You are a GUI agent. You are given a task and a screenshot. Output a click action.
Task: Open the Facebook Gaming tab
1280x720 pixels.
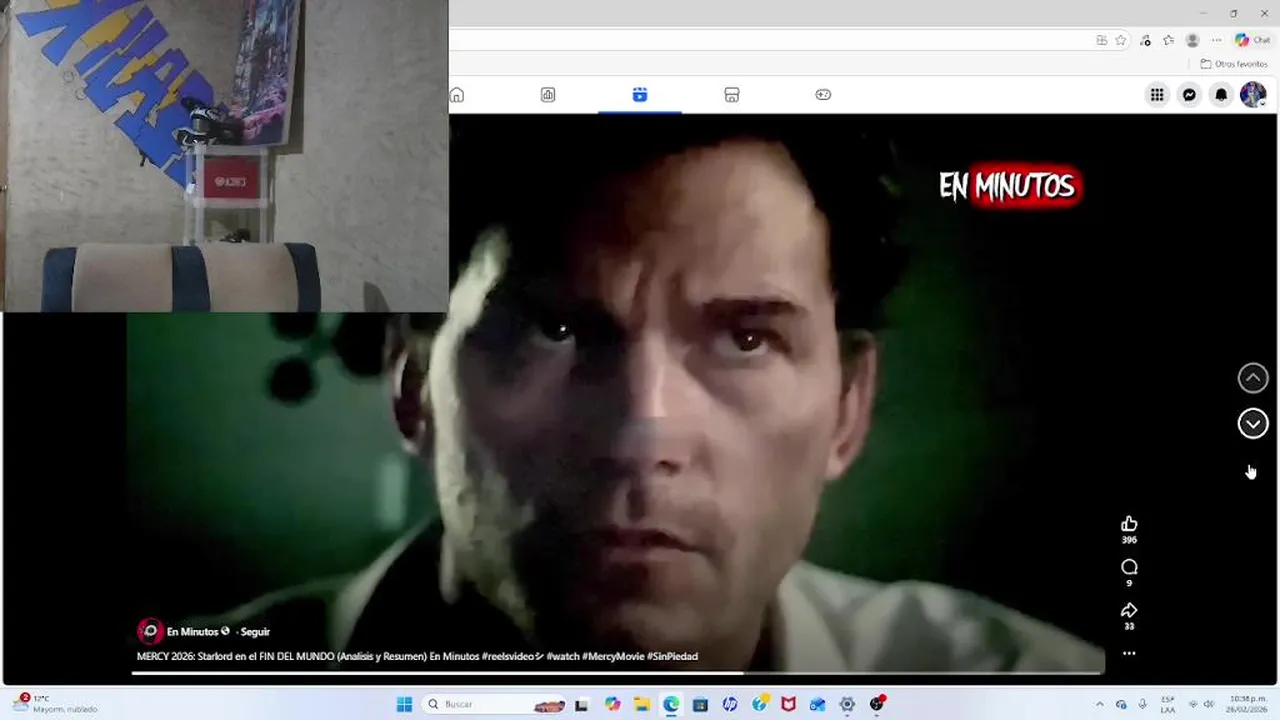tap(823, 95)
